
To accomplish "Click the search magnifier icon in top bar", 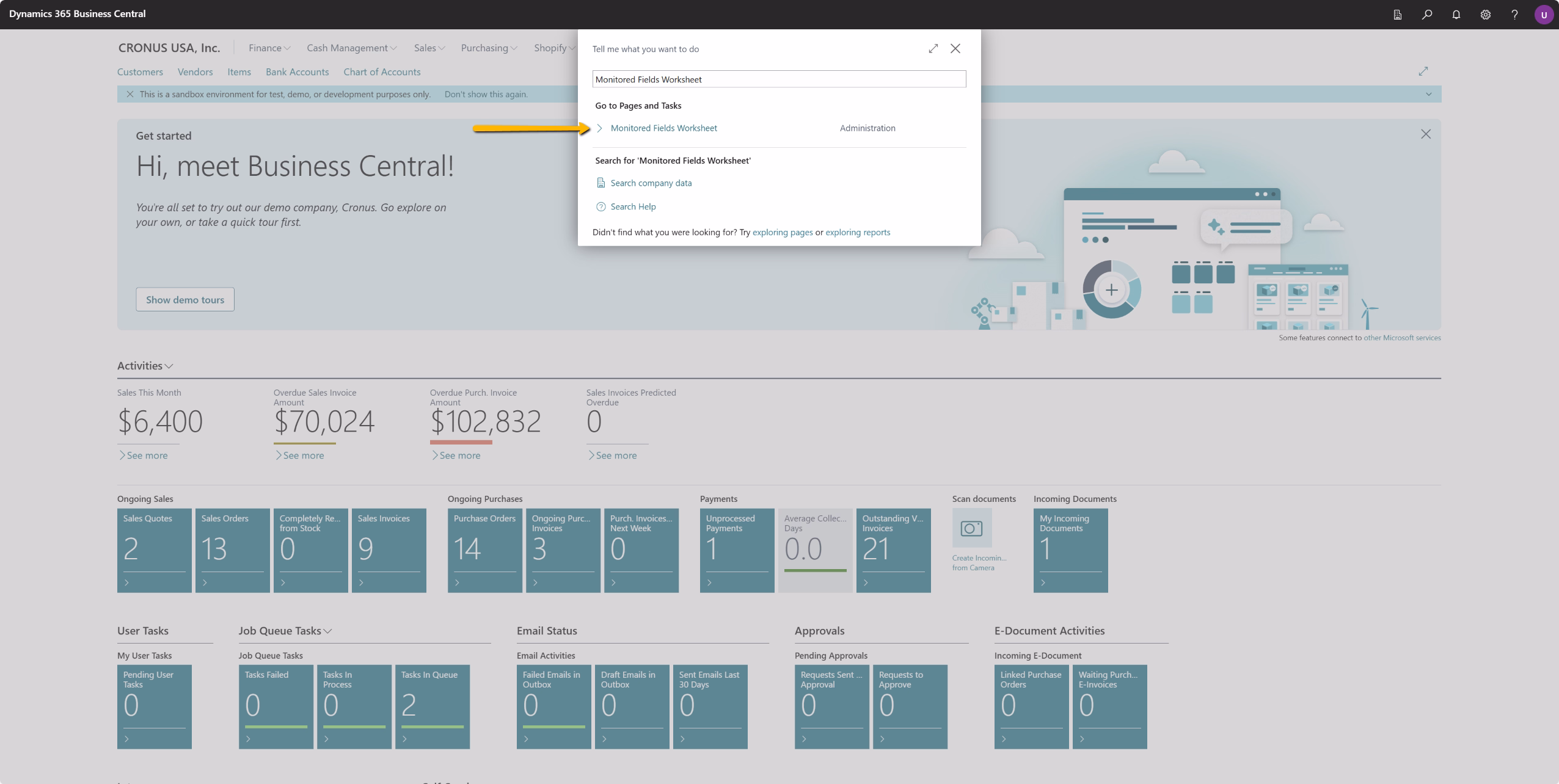I will pyautogui.click(x=1426, y=15).
